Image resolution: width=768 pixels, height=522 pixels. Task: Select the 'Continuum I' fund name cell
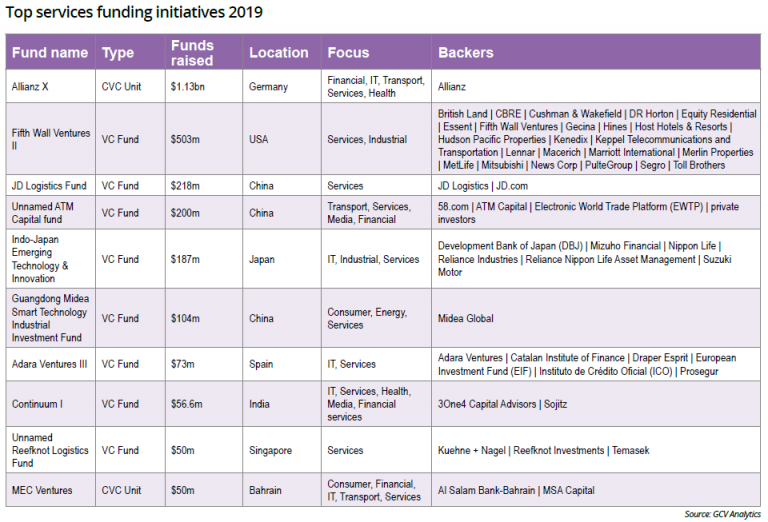tap(40, 405)
